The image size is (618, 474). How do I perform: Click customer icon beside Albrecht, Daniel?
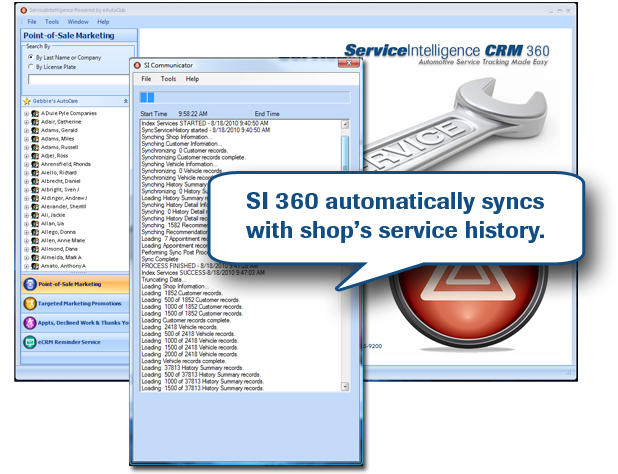[35, 181]
